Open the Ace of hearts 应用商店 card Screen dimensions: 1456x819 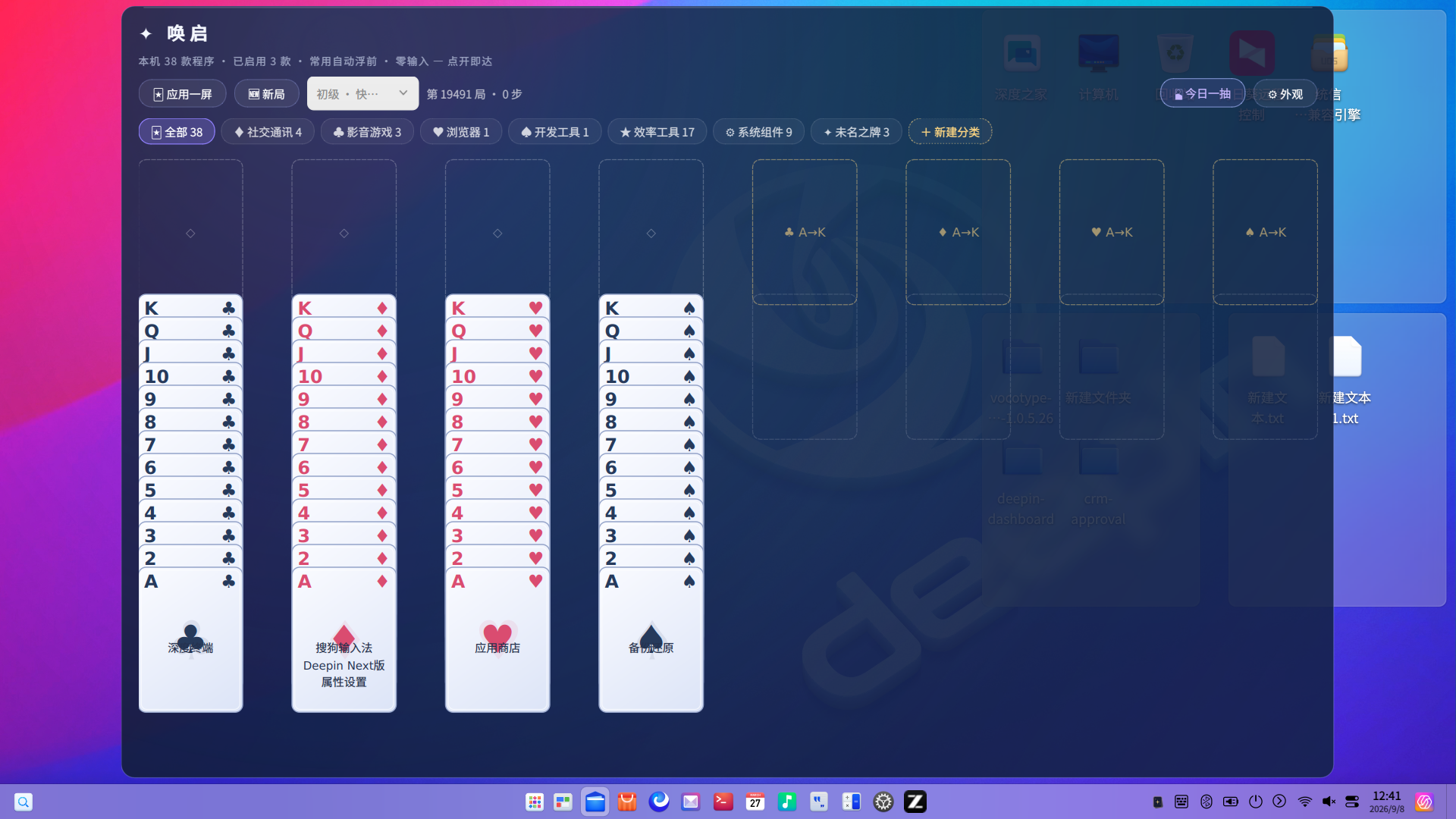point(497,641)
